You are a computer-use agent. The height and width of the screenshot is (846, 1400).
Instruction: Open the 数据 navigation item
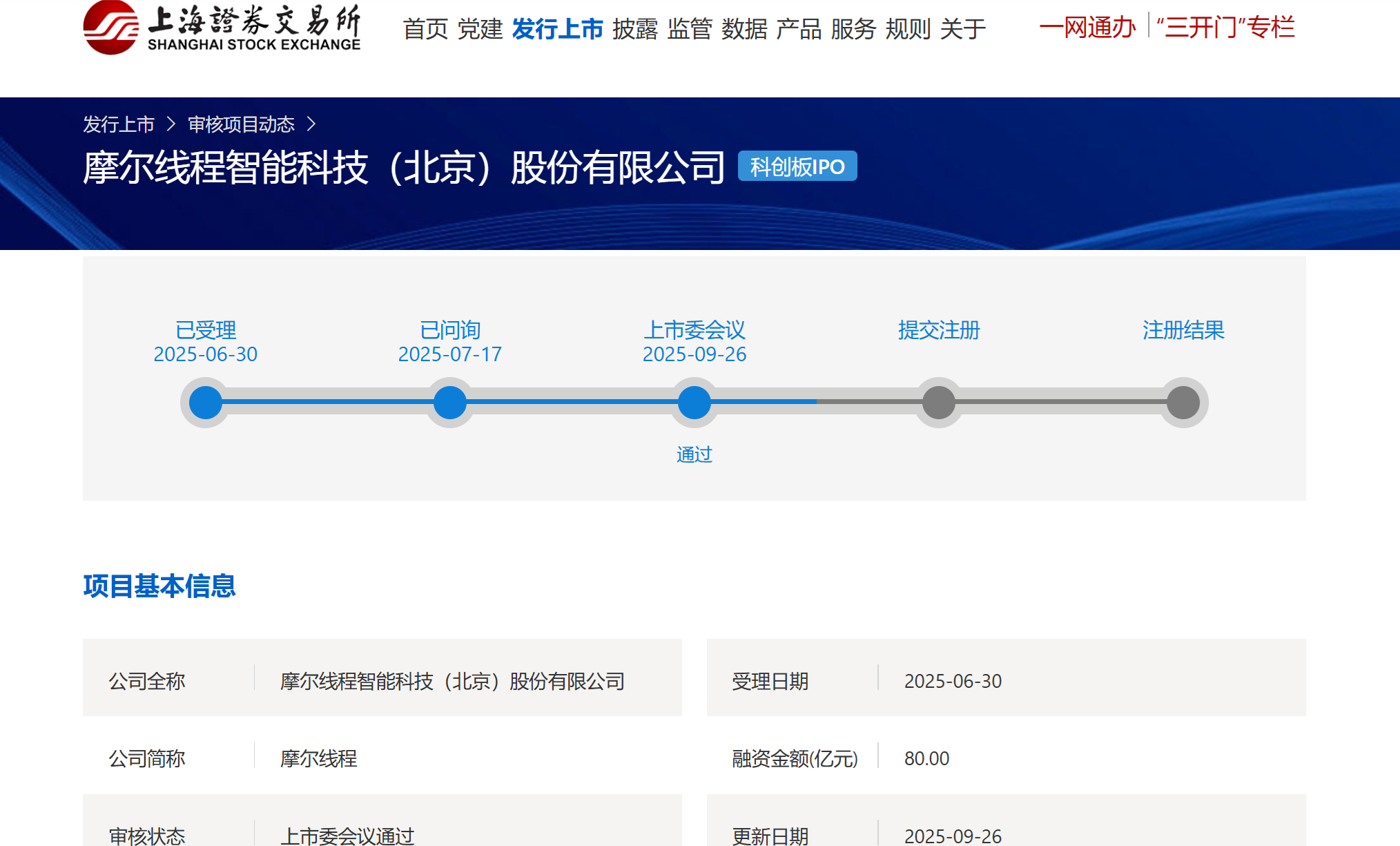click(x=744, y=29)
